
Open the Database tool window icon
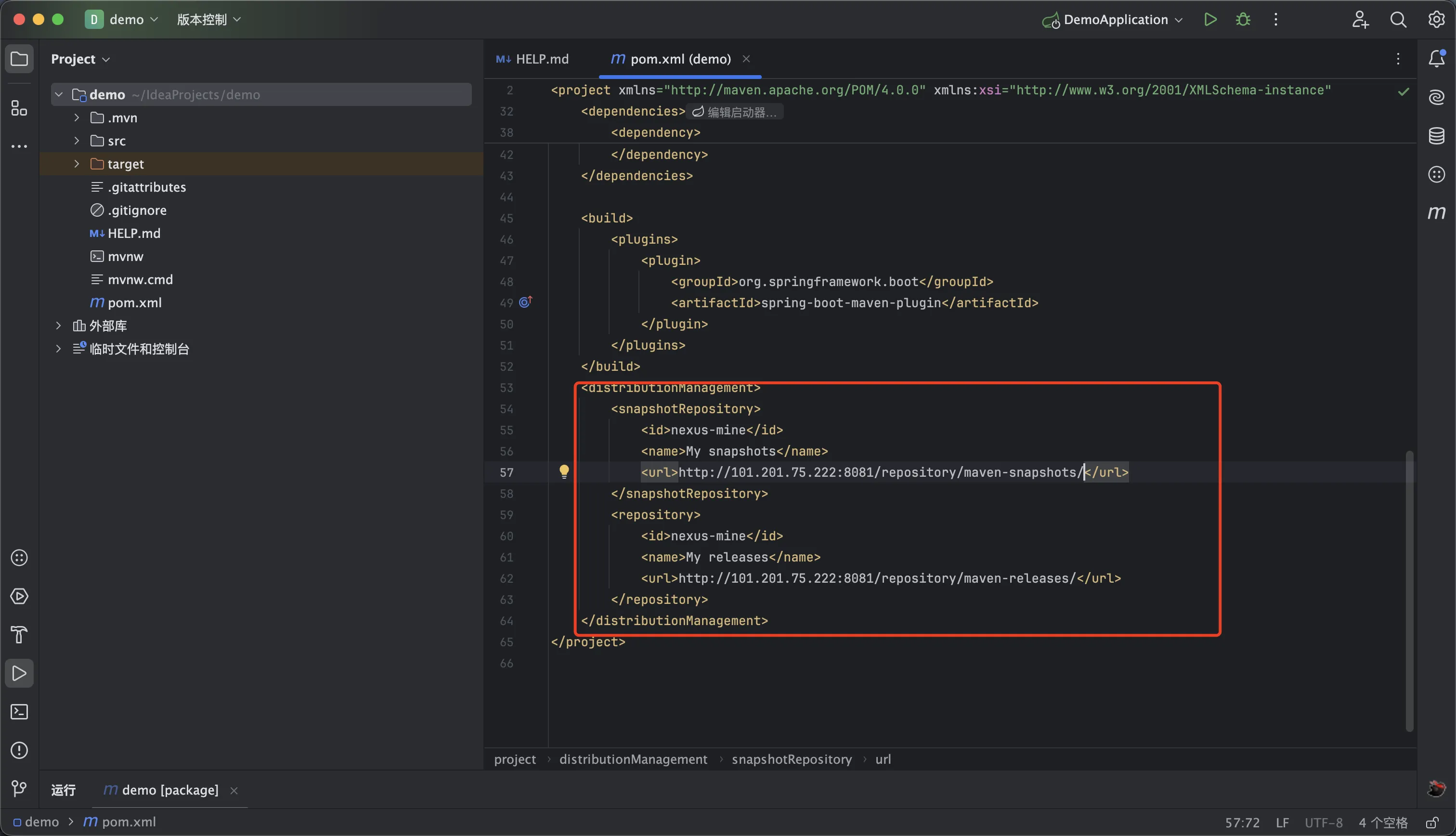coord(1436,136)
